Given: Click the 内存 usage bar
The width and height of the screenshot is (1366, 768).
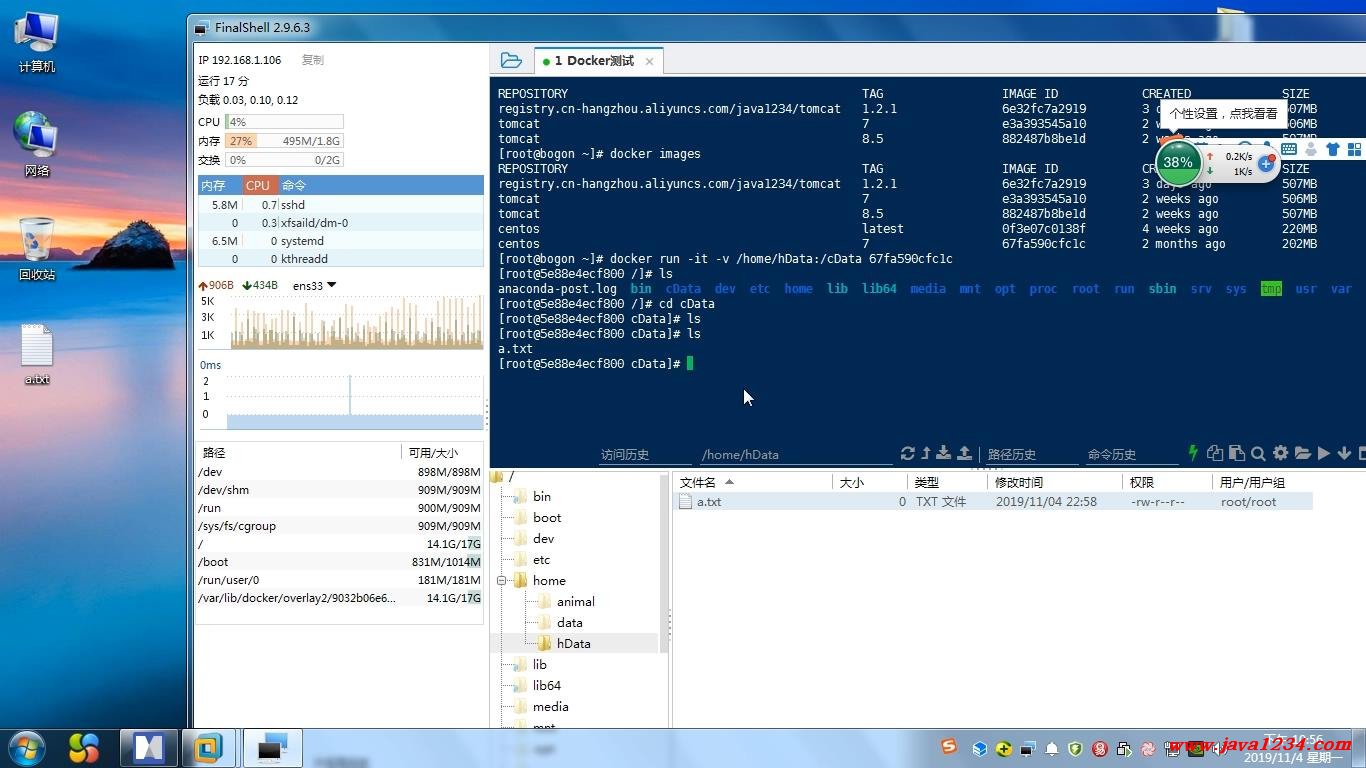Looking at the screenshot, I should point(284,141).
